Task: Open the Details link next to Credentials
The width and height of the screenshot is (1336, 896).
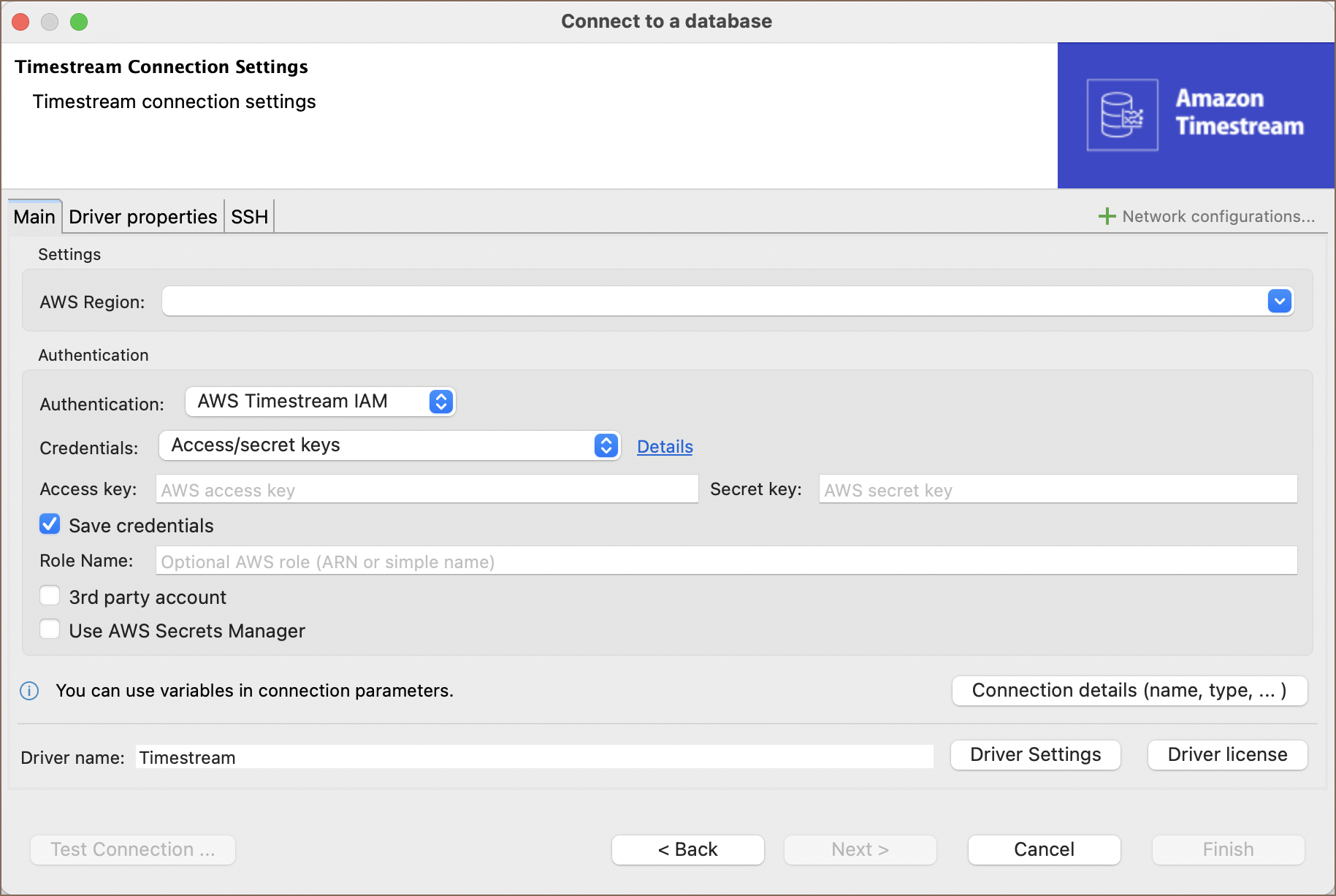Action: point(664,447)
